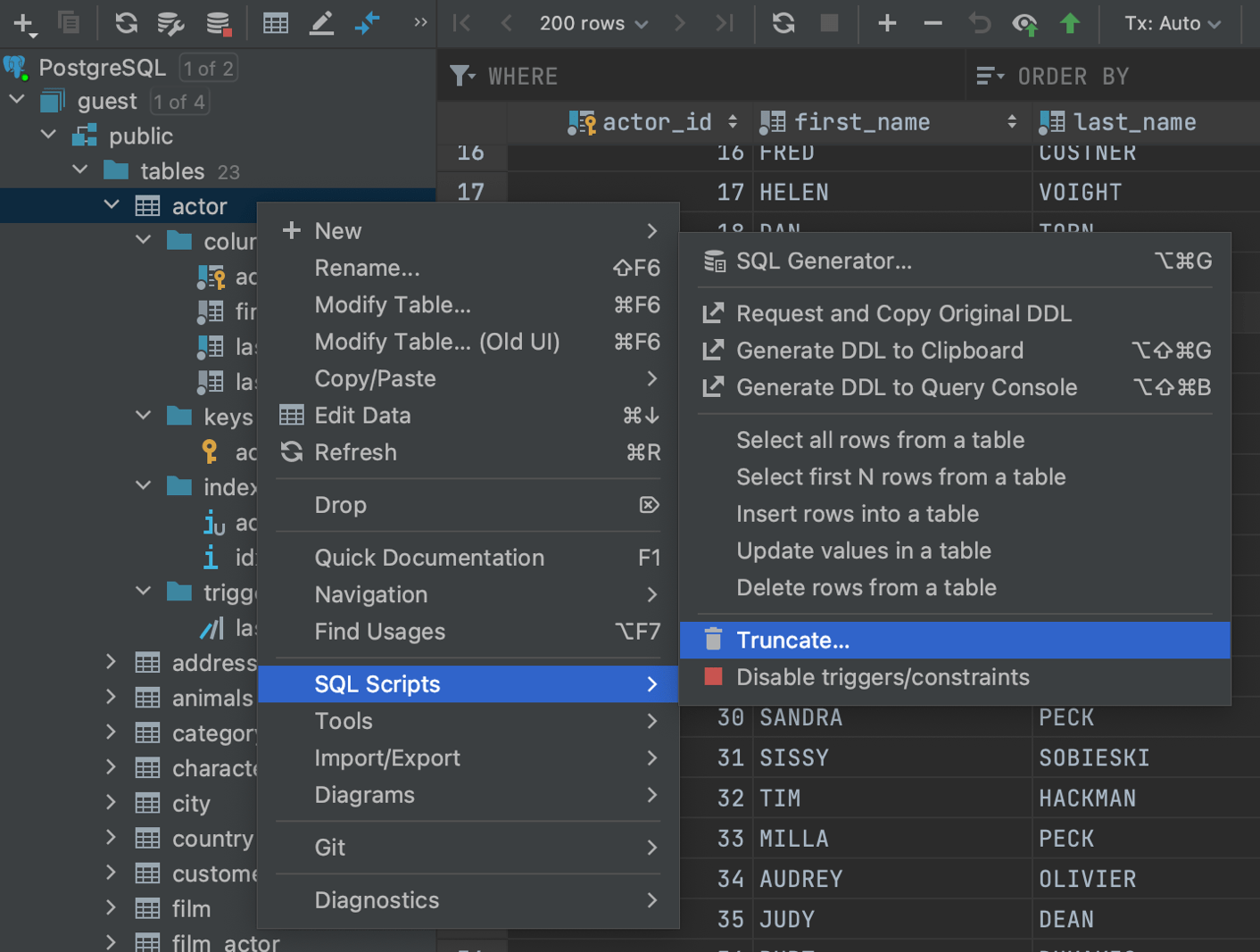Screen dimensions: 1260x952
Task: Revert unsubmitted changes
Action: click(979, 23)
